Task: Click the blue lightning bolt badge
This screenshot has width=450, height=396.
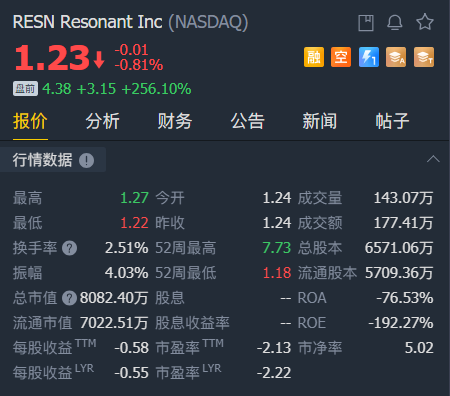Action: click(x=369, y=57)
